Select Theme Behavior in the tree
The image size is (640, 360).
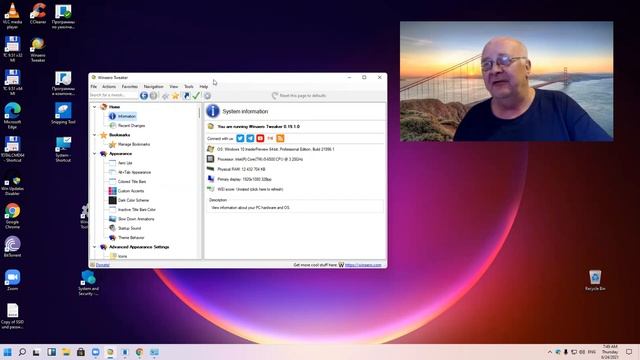tap(131, 238)
